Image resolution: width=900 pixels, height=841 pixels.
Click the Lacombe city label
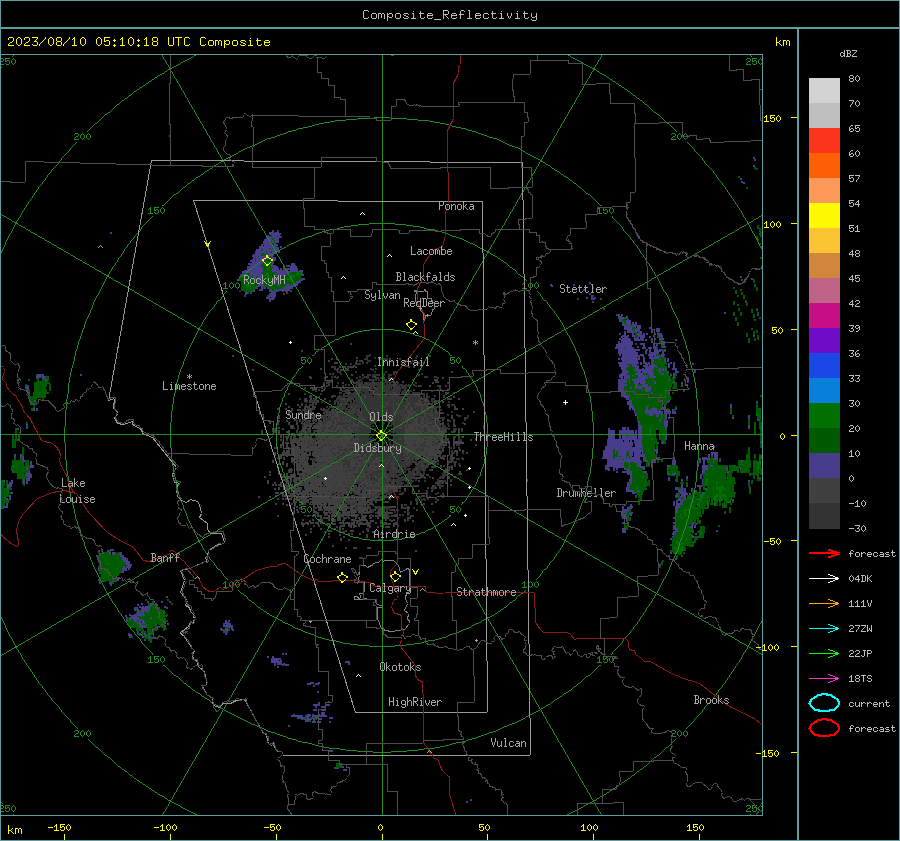431,251
